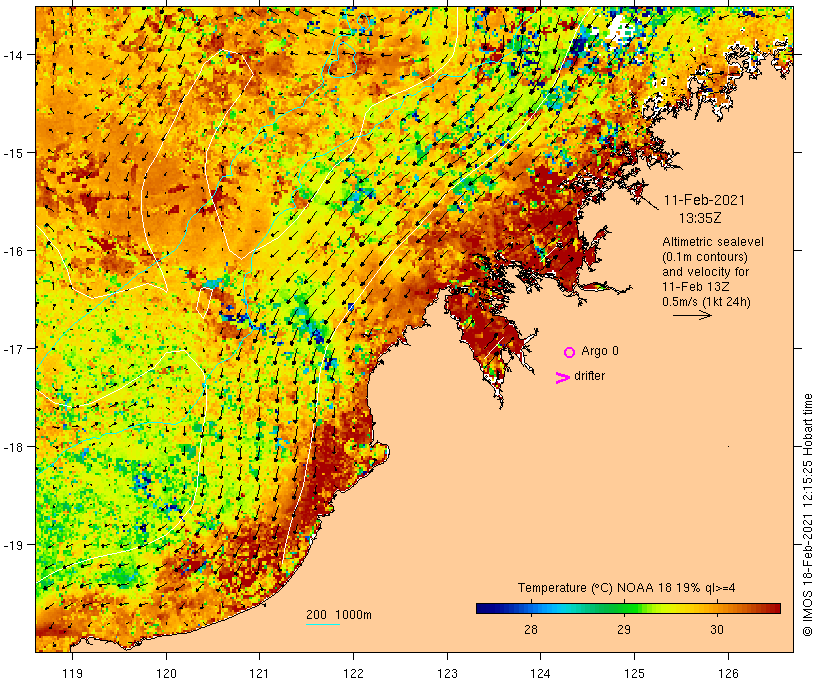Viewport: 820px width, 680px height.
Task: Click the 'and velocity for' text line
Action: coord(705,272)
